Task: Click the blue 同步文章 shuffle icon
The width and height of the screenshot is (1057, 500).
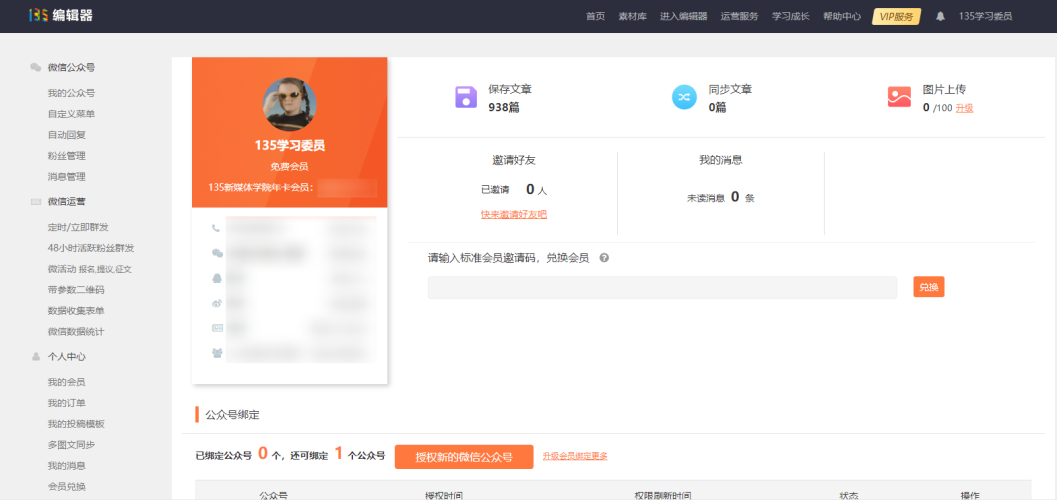Action: click(684, 97)
